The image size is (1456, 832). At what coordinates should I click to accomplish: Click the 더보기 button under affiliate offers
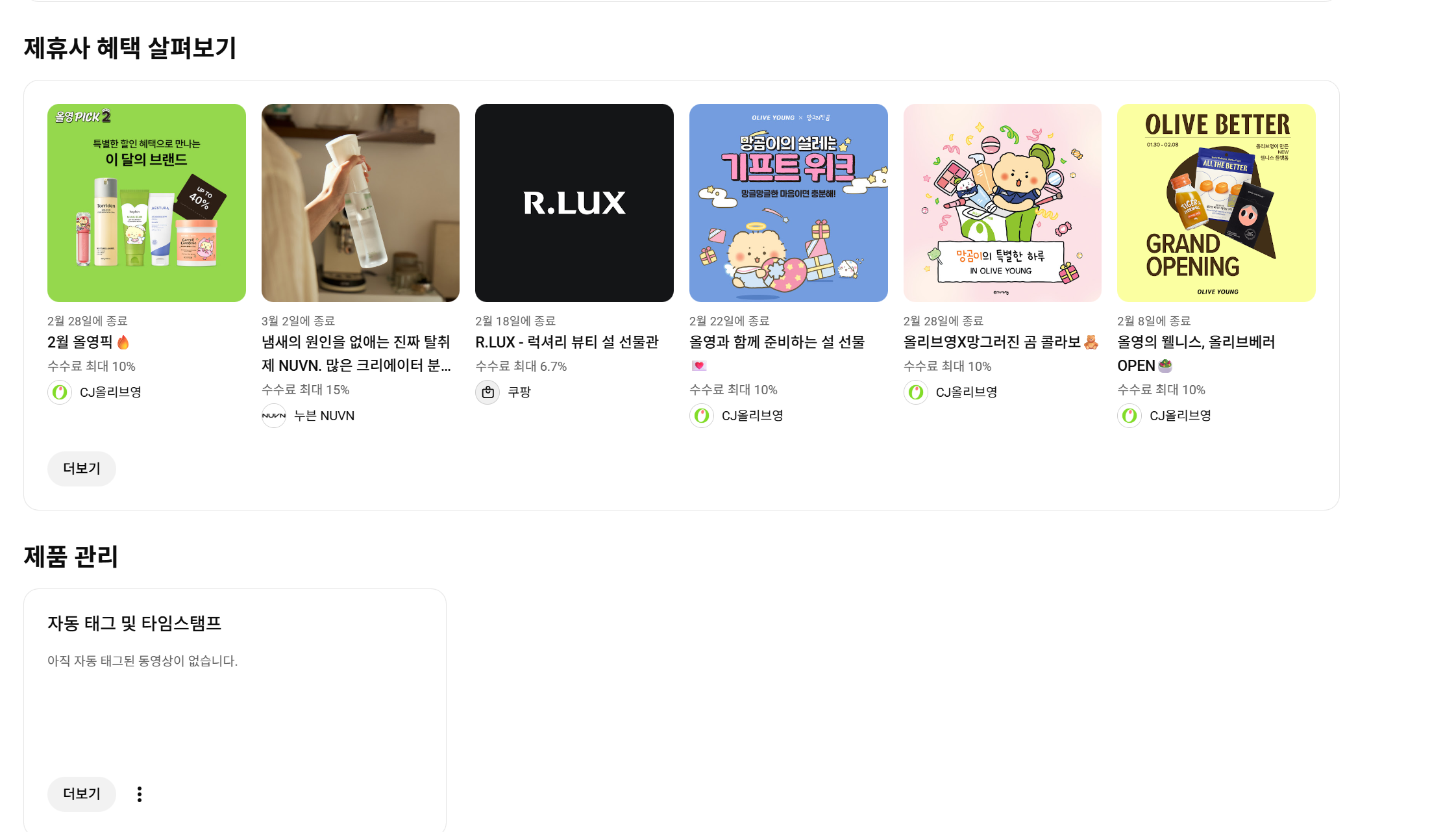82,469
